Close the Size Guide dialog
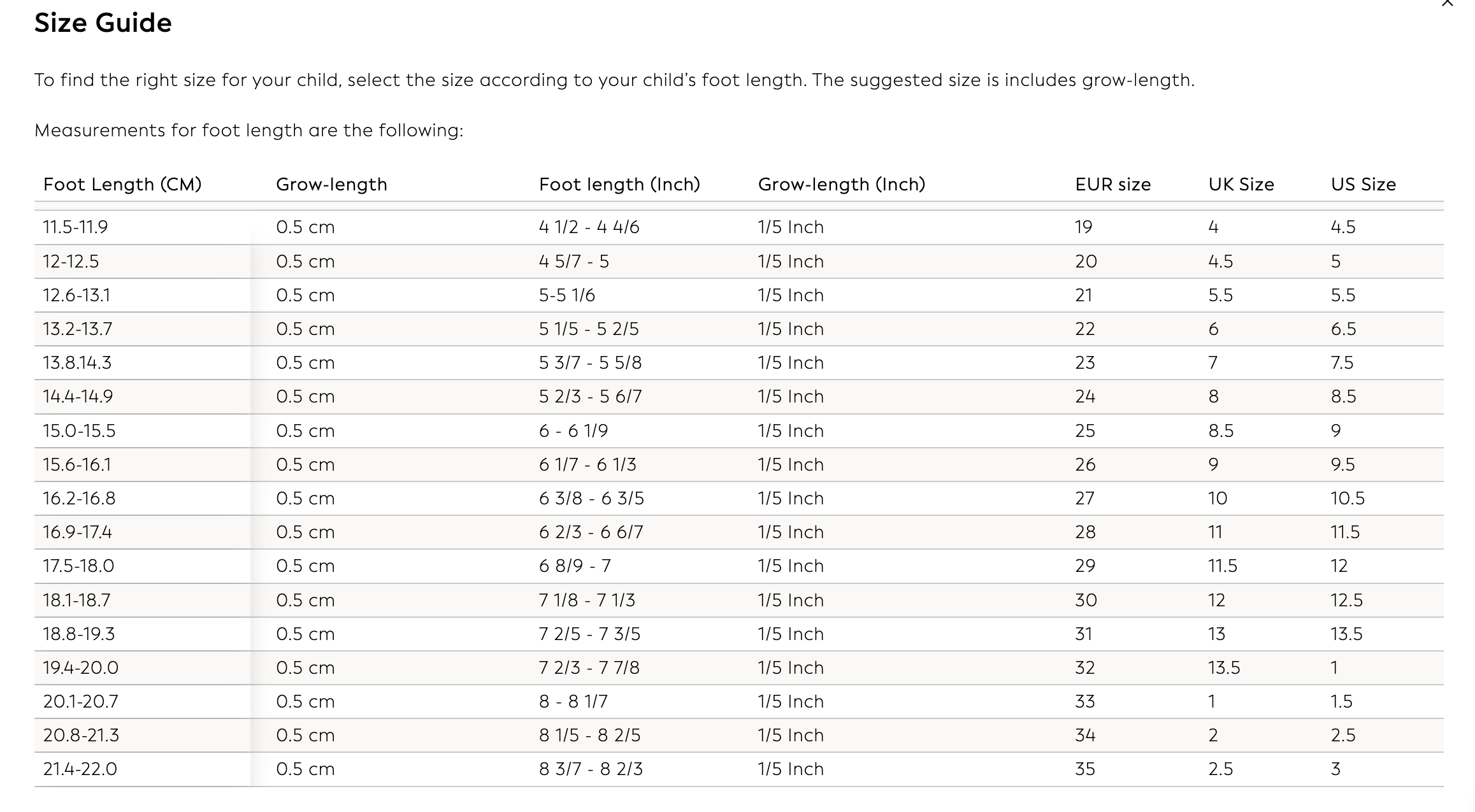The width and height of the screenshot is (1475, 812). 1447,3
